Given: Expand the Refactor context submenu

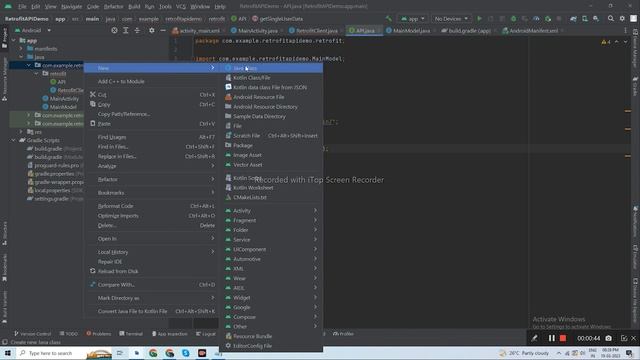Looking at the screenshot, I should [151, 180].
